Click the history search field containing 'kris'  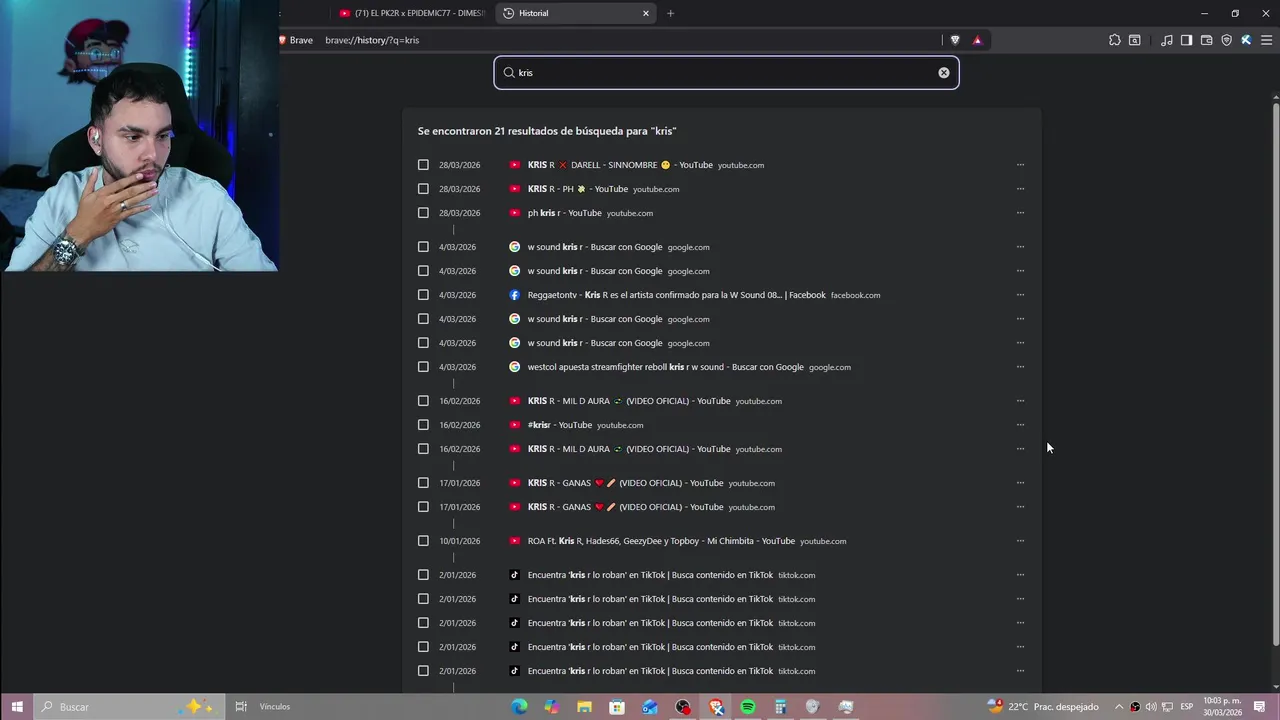726,72
